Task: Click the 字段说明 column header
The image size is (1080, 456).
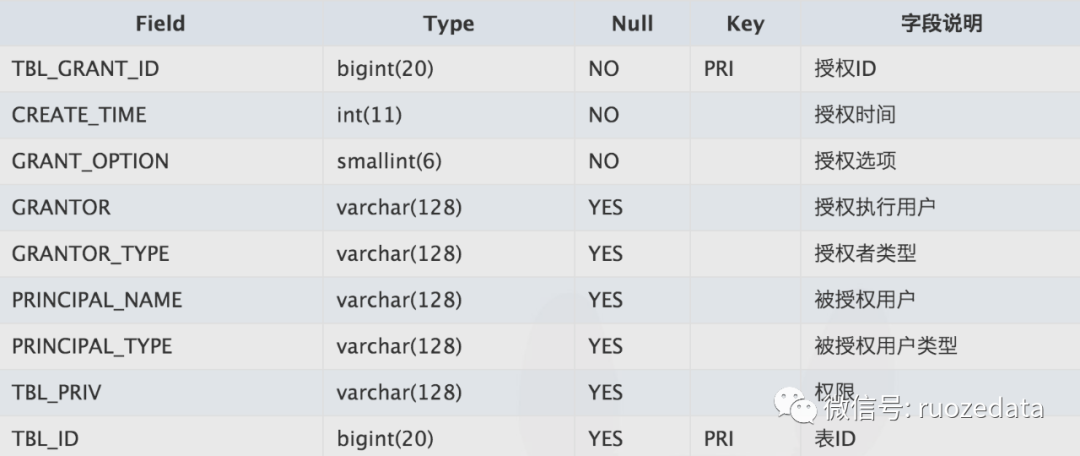Action: point(941,23)
